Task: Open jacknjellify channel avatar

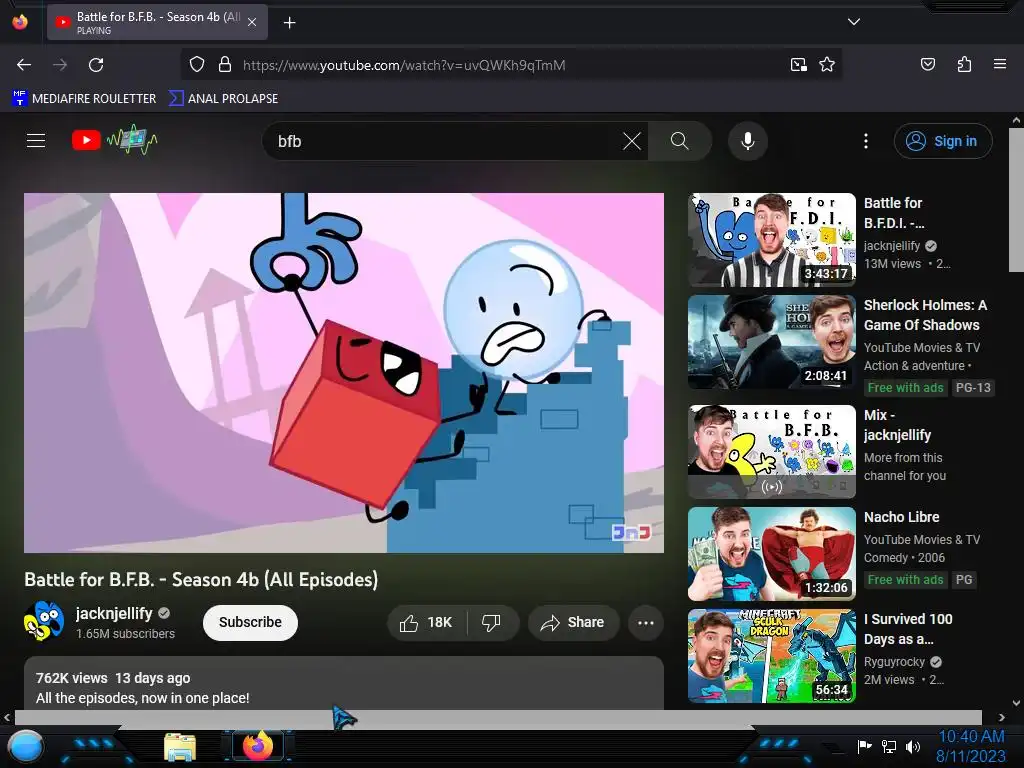Action: pos(44,621)
